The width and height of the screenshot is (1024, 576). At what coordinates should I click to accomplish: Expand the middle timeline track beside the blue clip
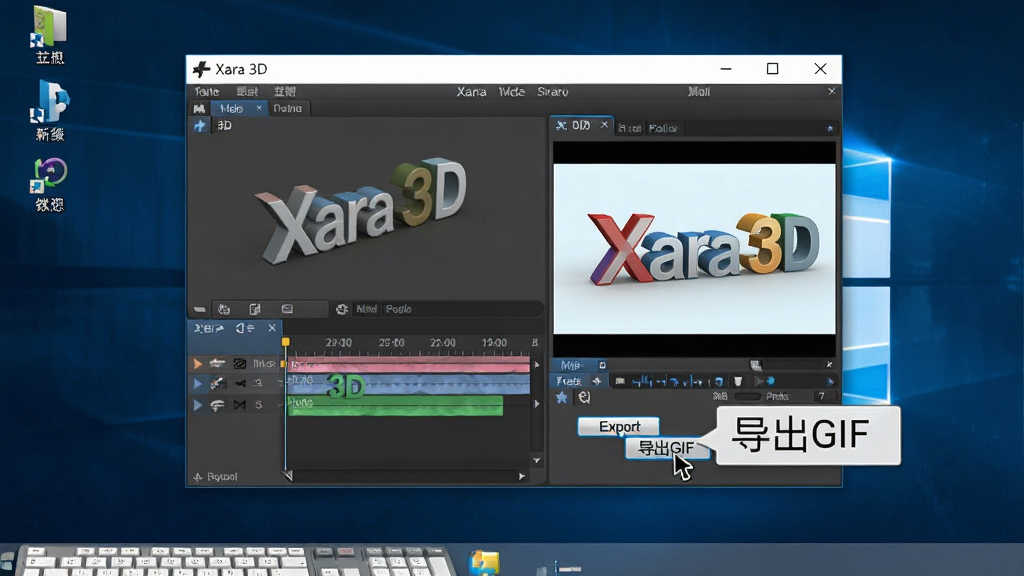197,383
